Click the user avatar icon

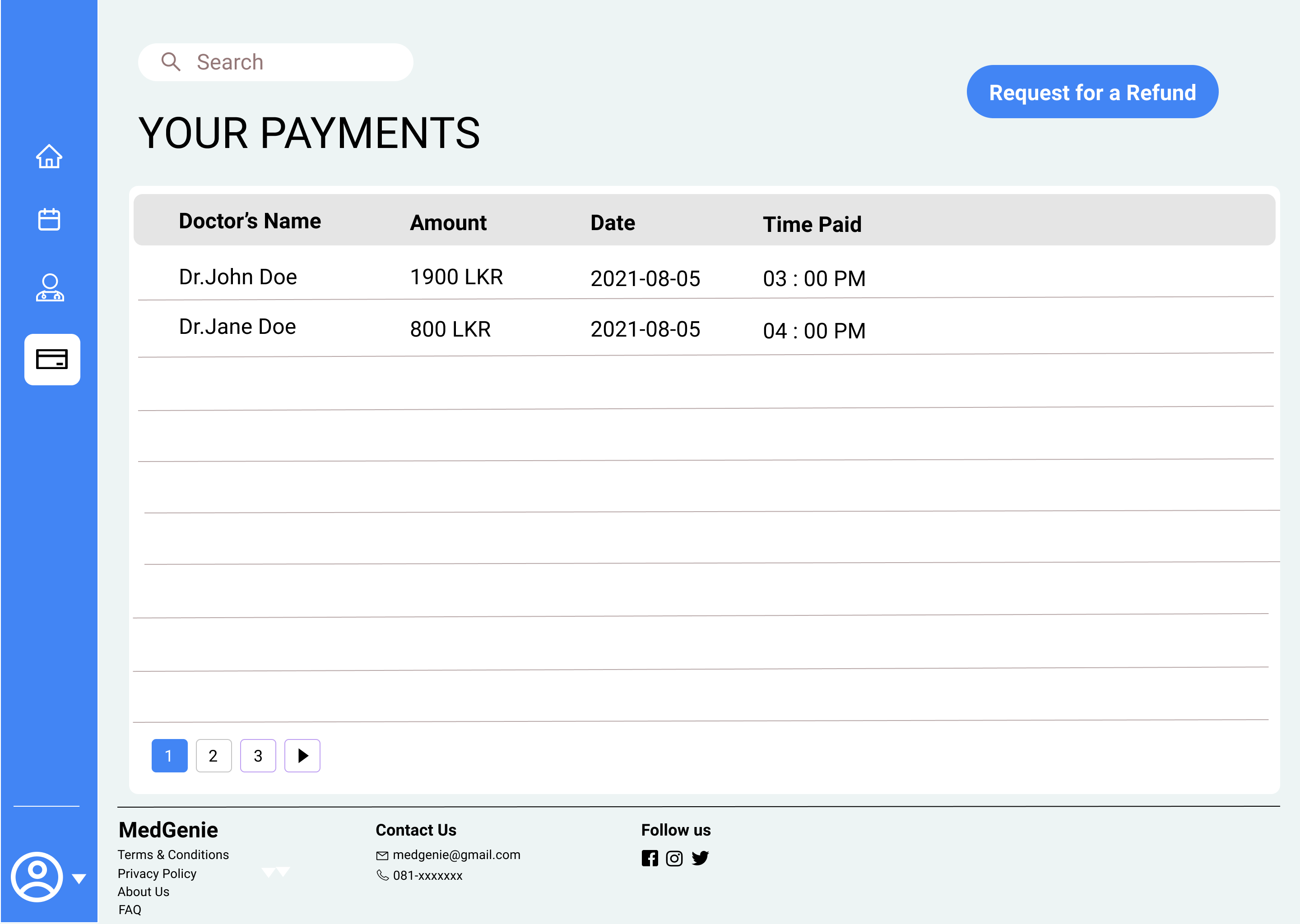tap(37, 877)
